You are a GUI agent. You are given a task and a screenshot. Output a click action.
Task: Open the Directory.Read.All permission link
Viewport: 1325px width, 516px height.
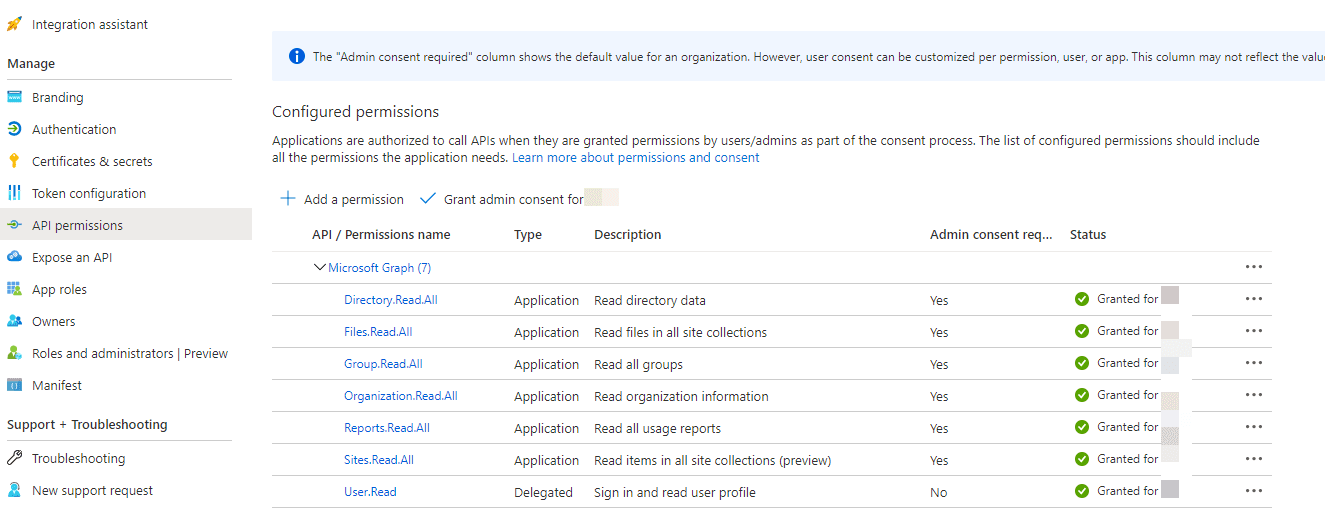(x=390, y=300)
